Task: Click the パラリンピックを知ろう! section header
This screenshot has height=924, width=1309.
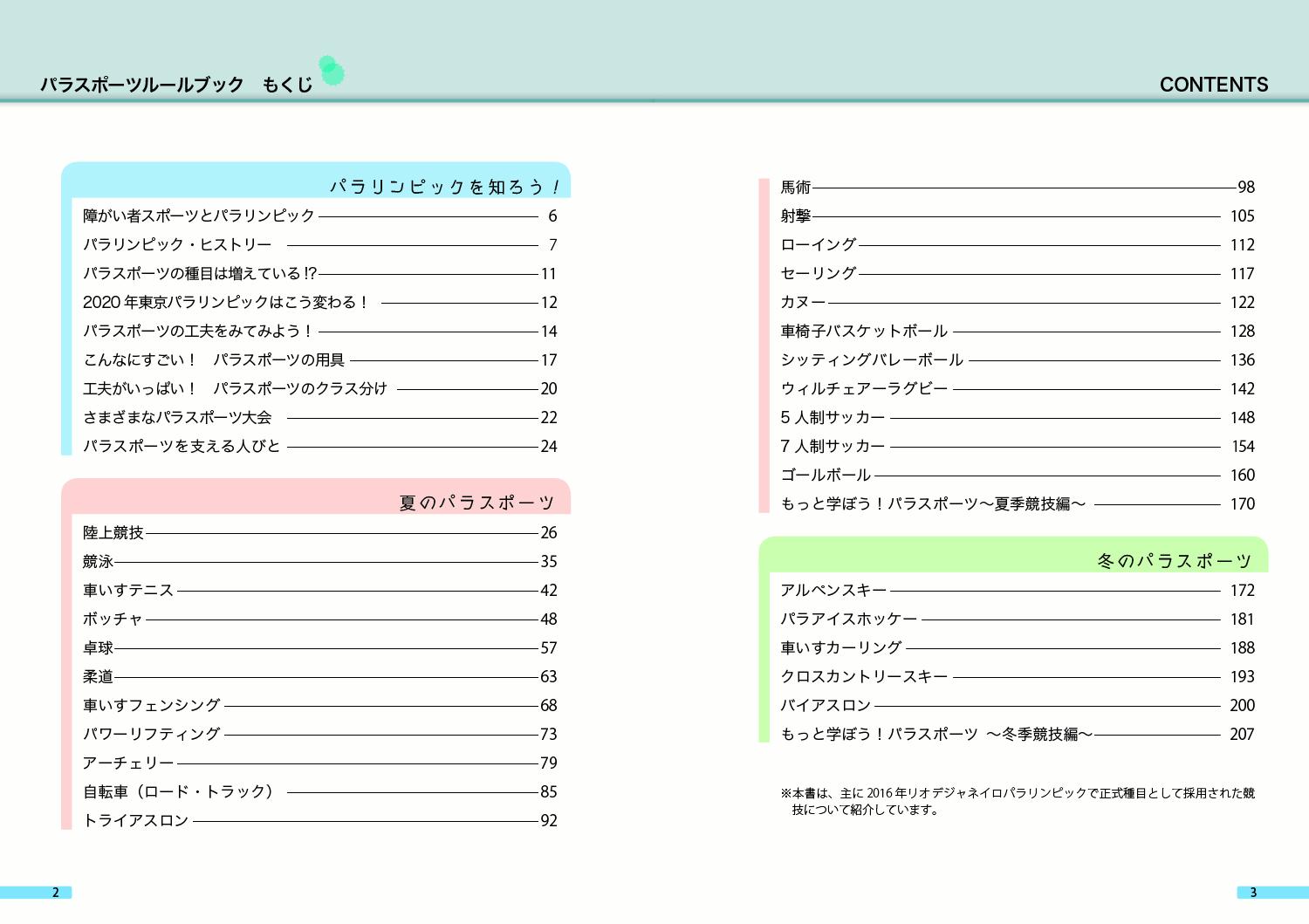Action: [x=445, y=187]
